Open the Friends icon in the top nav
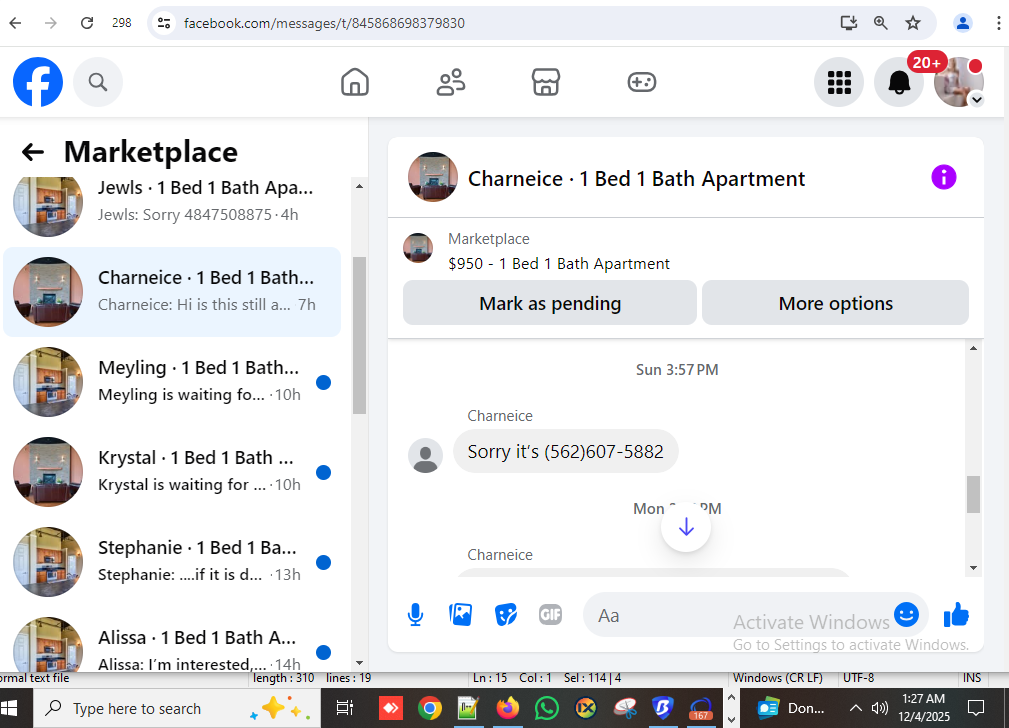The width and height of the screenshot is (1009, 728). point(450,82)
